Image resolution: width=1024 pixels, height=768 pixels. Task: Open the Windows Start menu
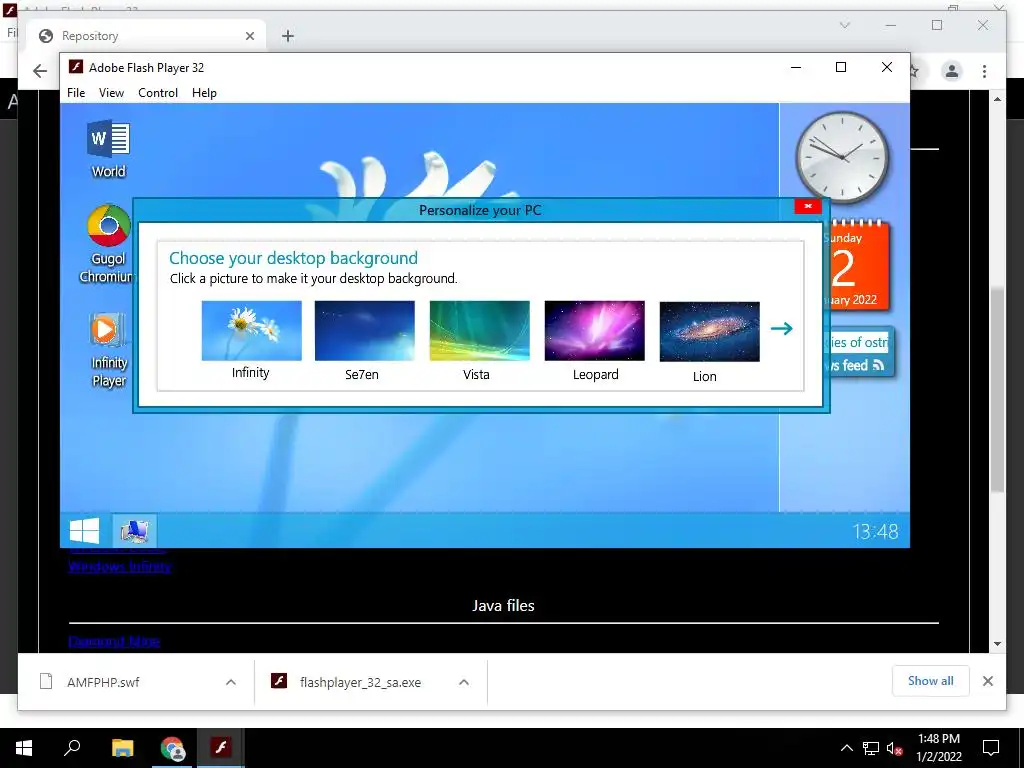coord(24,748)
